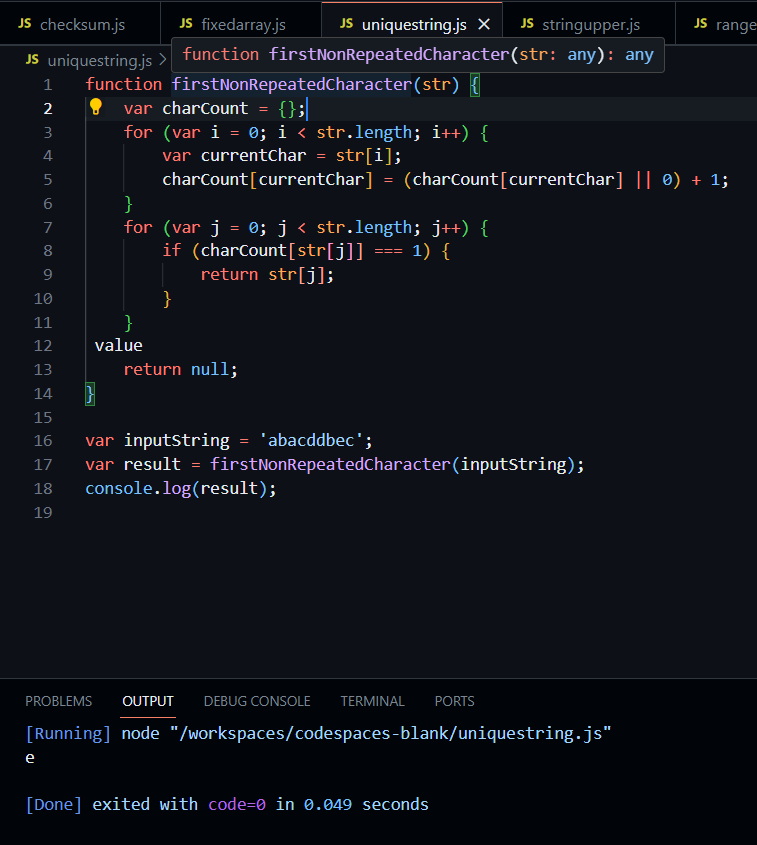The image size is (757, 845).
Task: Click the hover tooltip function signature
Action: (418, 55)
